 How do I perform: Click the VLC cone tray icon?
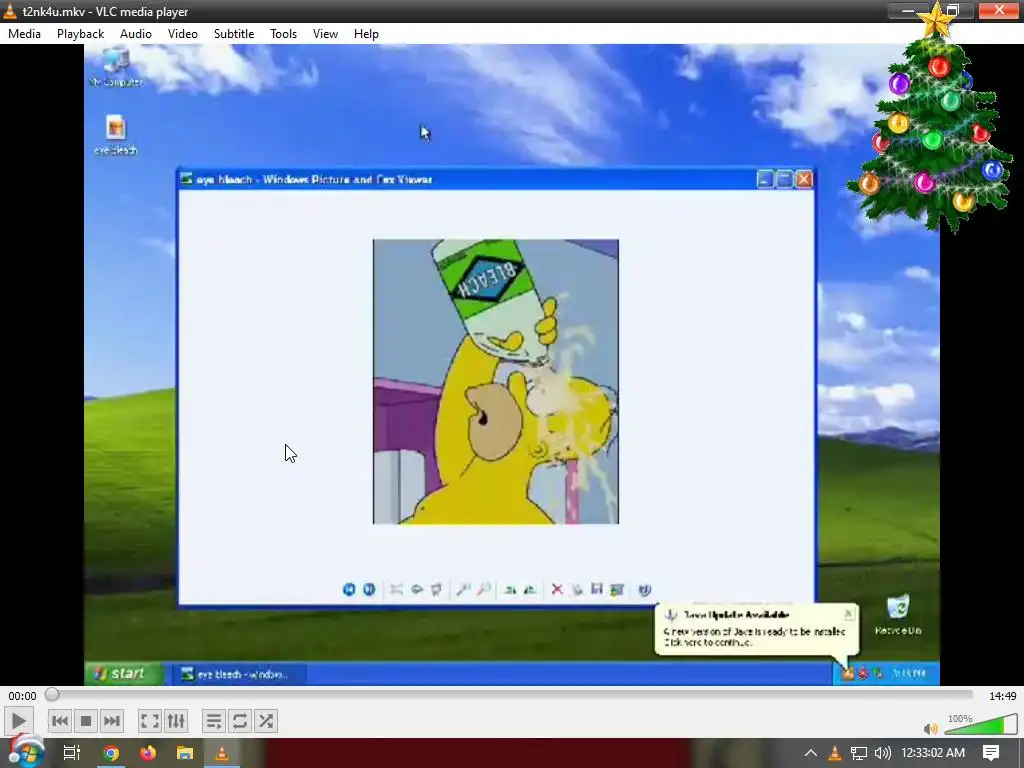pyautogui.click(x=835, y=753)
